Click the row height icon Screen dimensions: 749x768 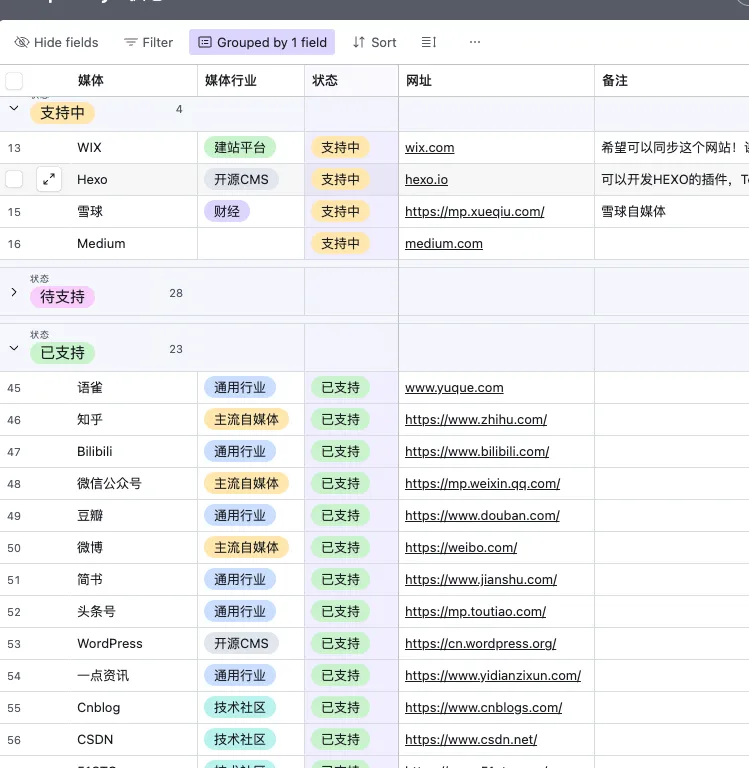point(429,43)
